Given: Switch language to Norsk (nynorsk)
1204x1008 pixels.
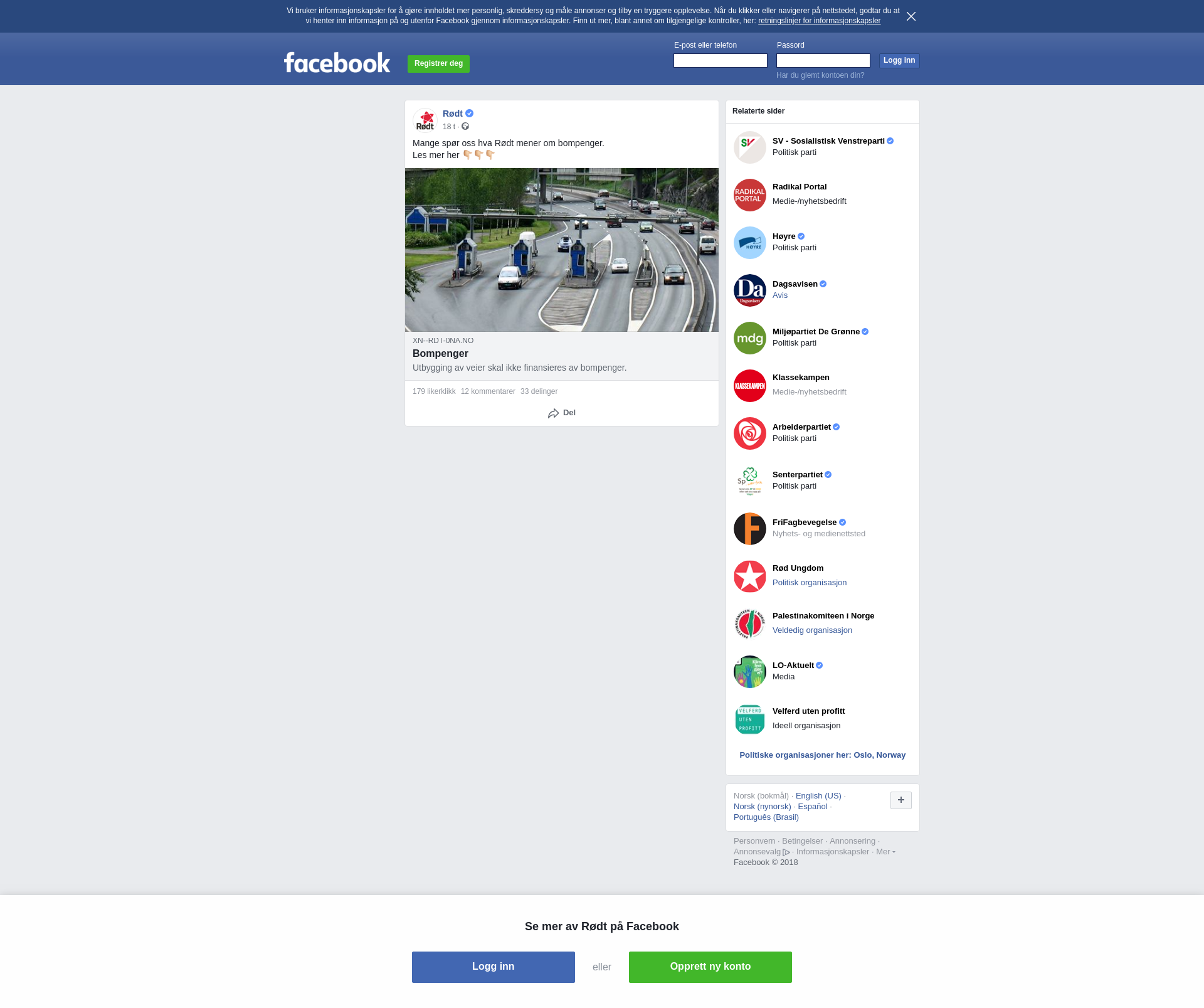Looking at the screenshot, I should (762, 807).
